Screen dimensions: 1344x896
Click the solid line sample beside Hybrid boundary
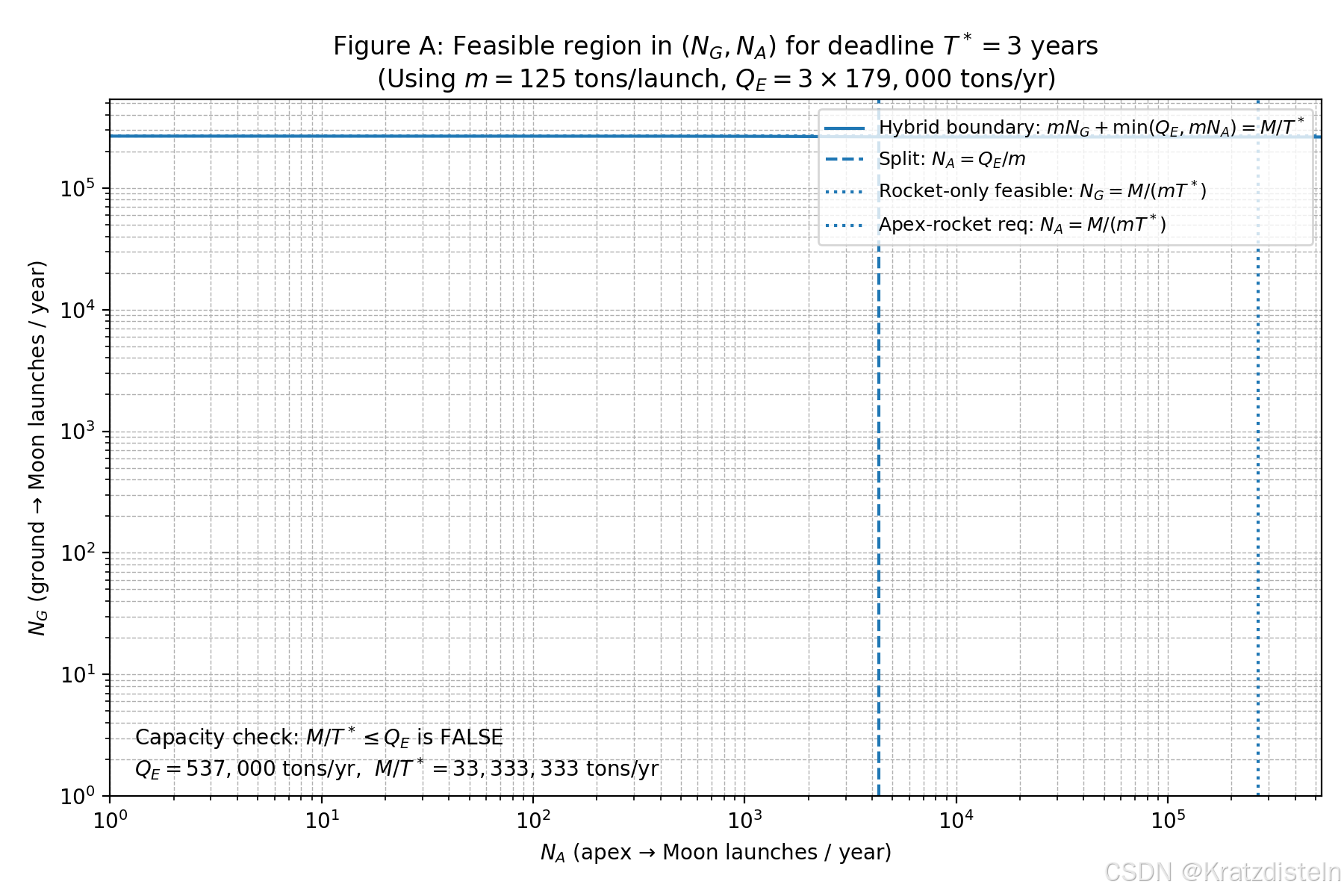[x=844, y=128]
